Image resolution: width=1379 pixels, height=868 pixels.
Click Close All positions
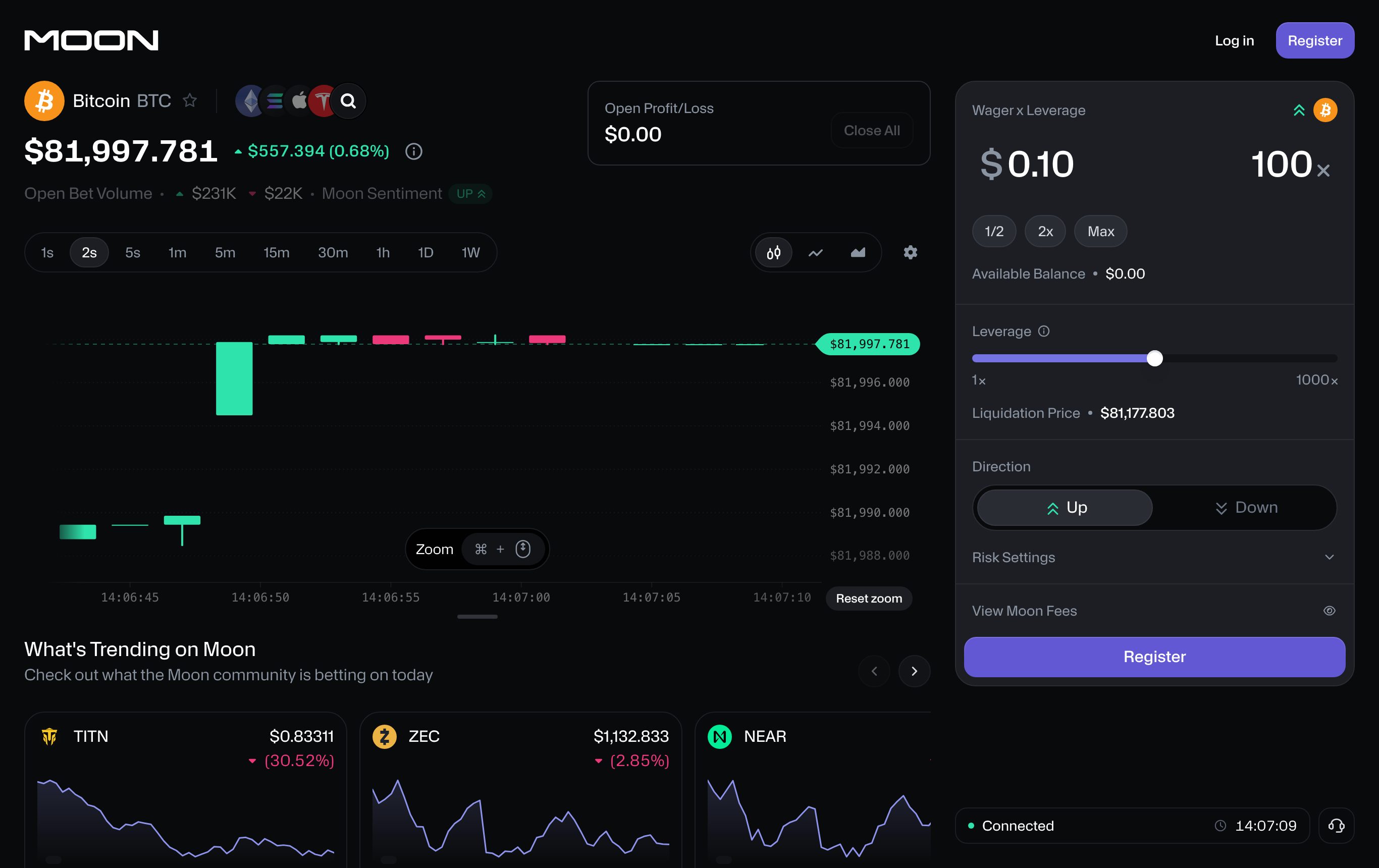coord(872,131)
